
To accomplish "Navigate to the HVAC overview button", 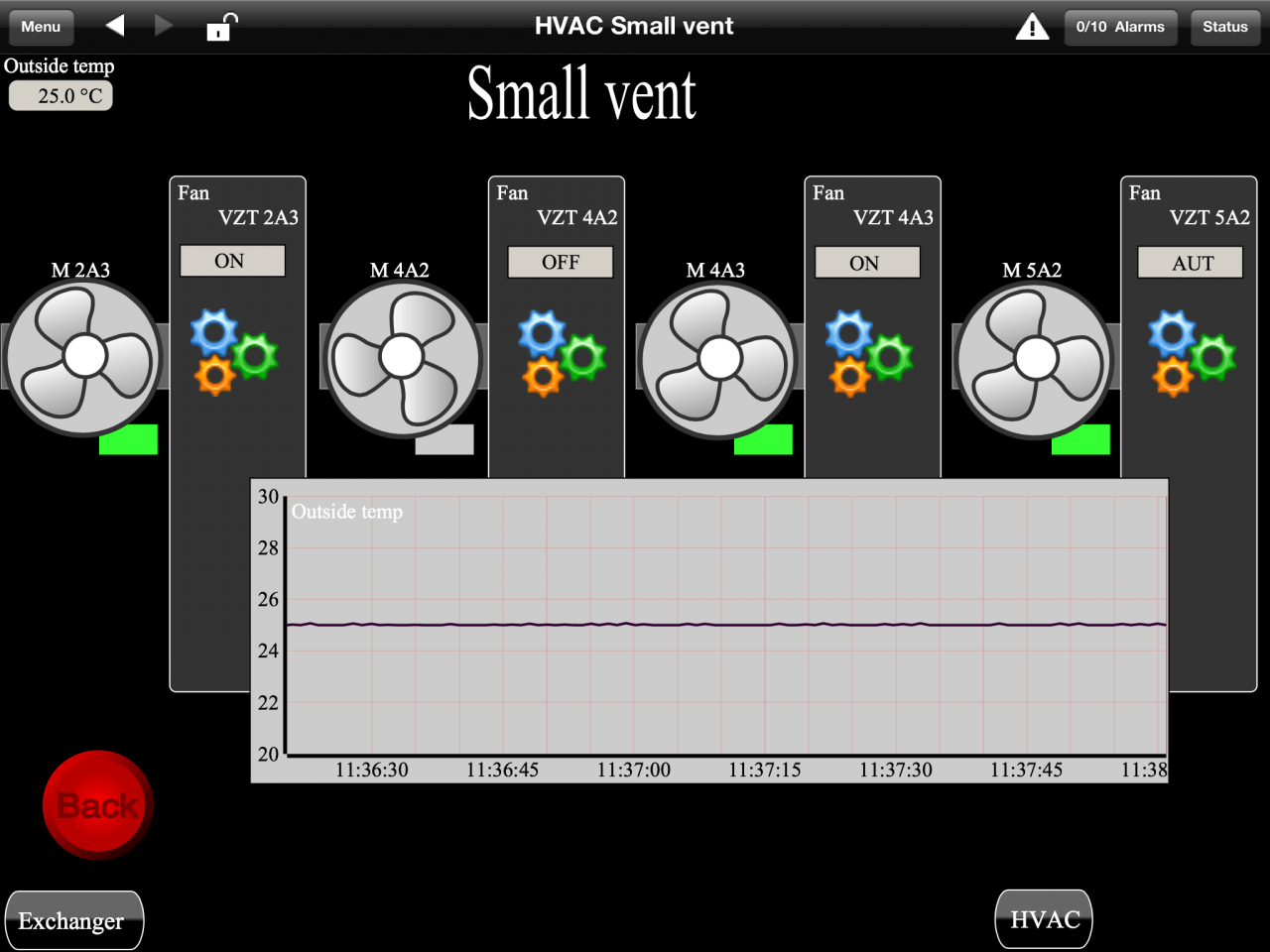I will pos(1044,919).
